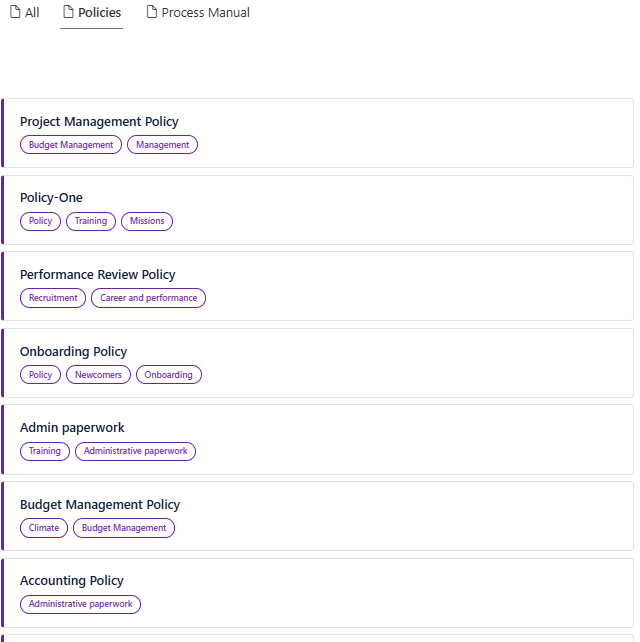Click the Training tag under Policy-One
This screenshot has width=640, height=642.
(x=91, y=221)
